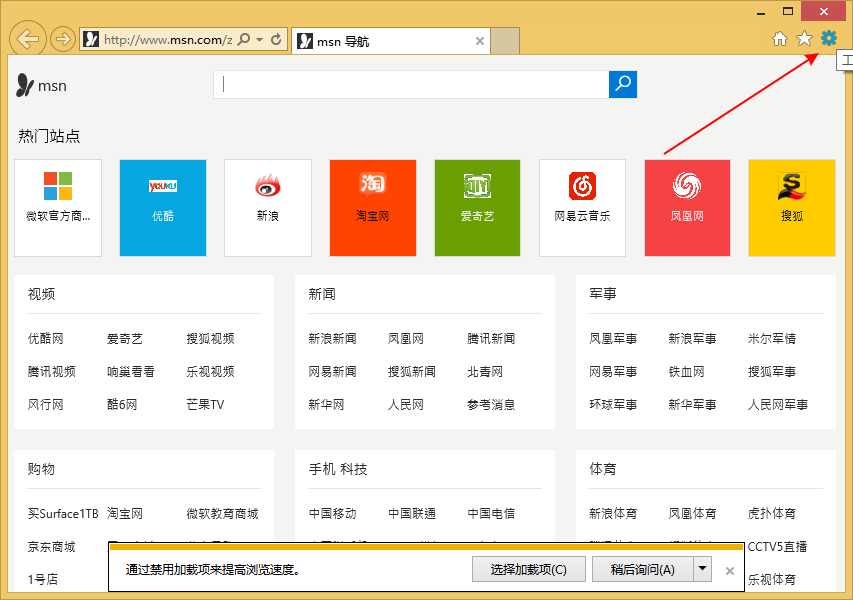
Task: Open the 爱奇艺 tile
Action: pos(477,208)
